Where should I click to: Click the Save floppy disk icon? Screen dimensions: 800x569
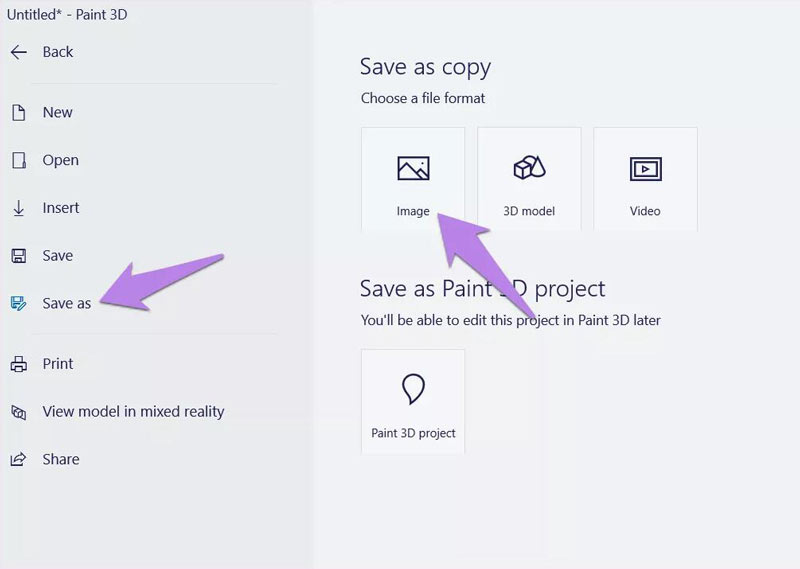[x=19, y=256]
